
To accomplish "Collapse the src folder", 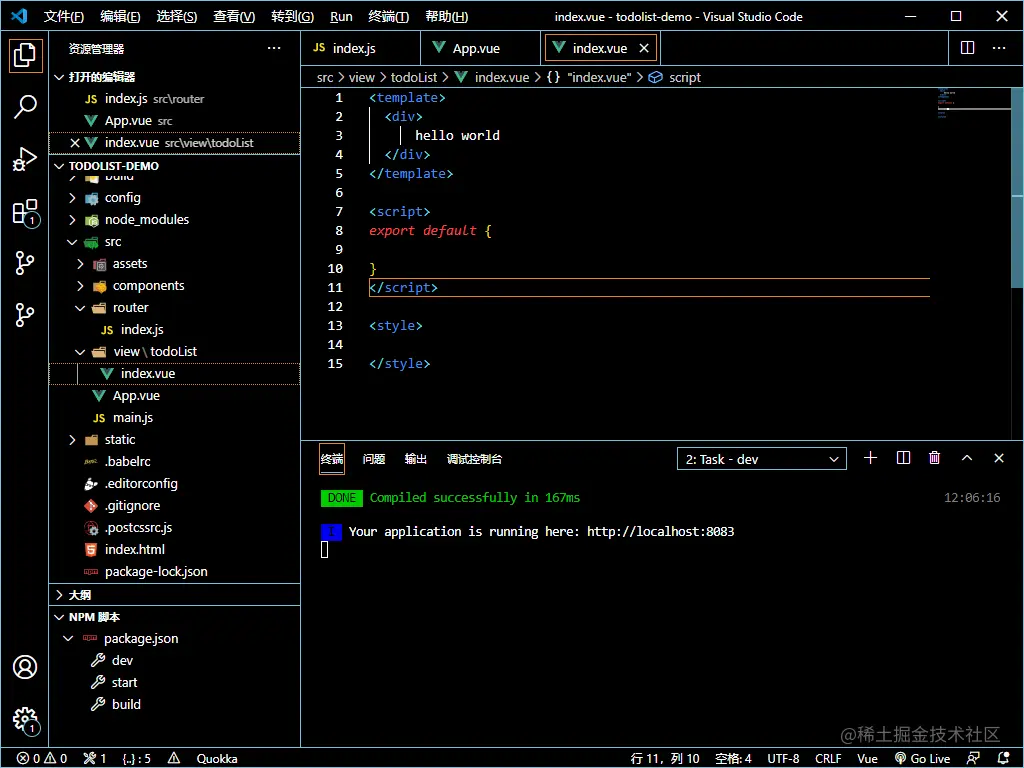I will 113,242.
